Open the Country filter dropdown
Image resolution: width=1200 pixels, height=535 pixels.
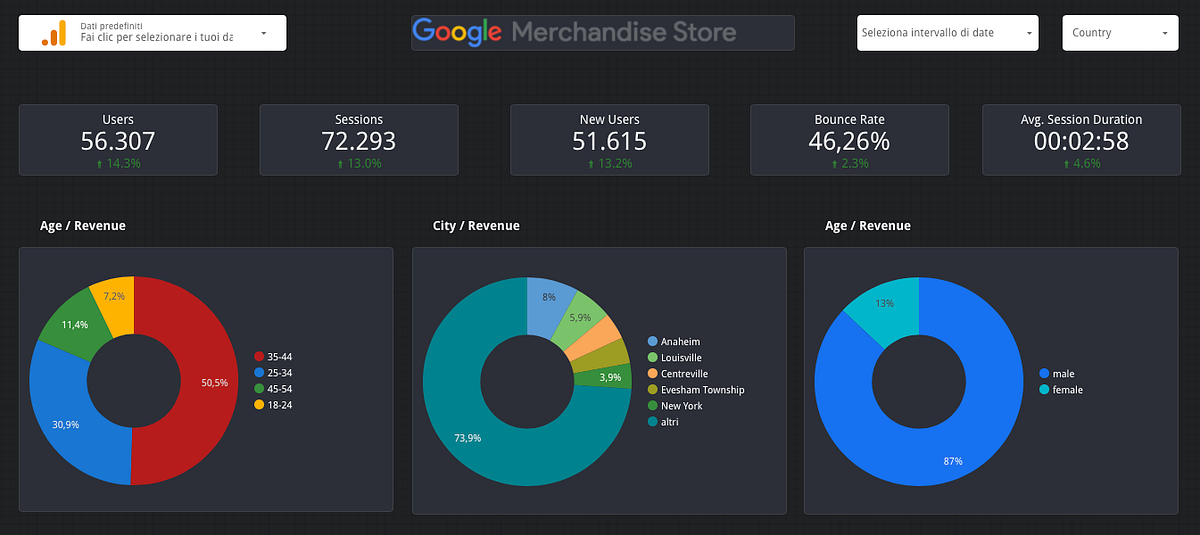pyautogui.click(x=1120, y=33)
